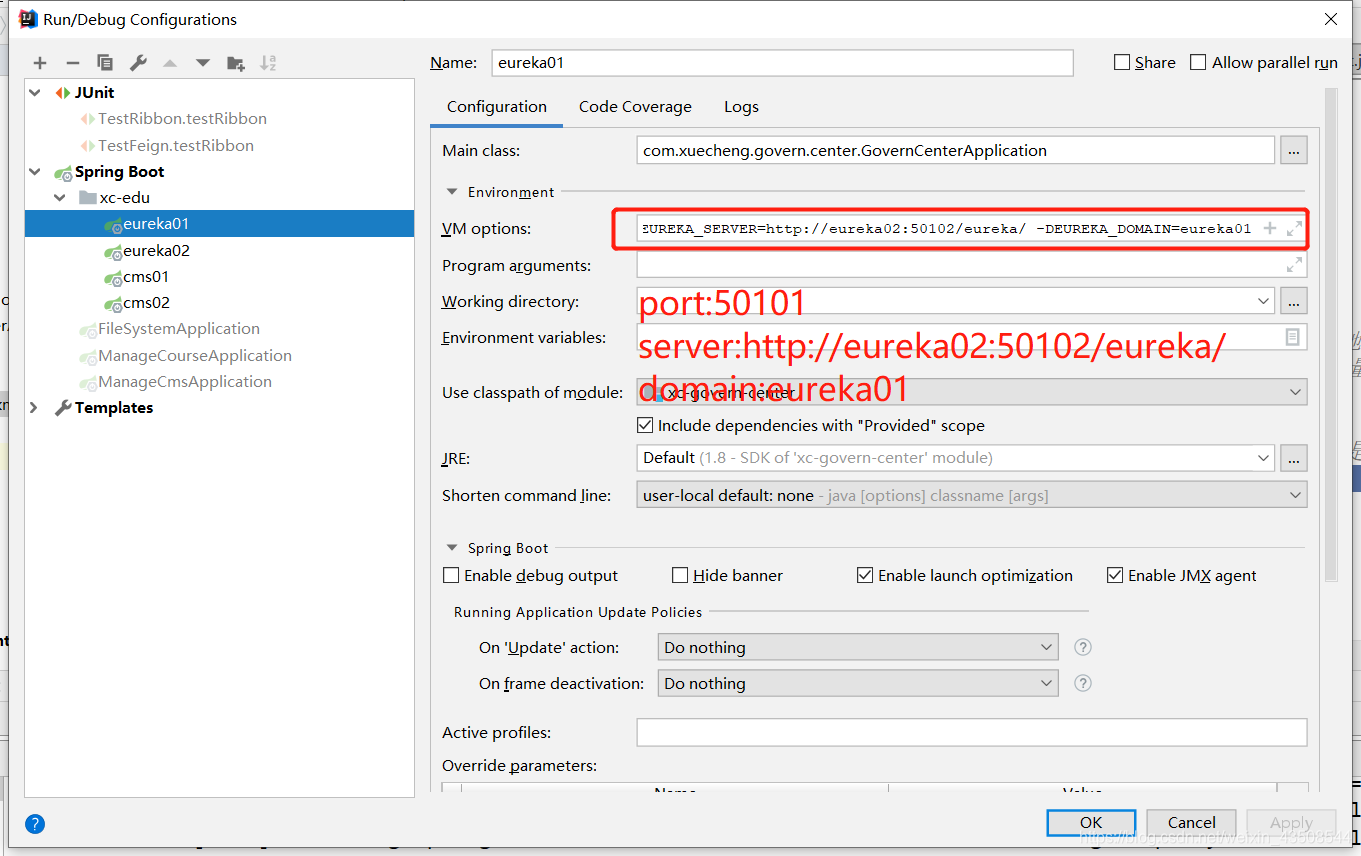1361x856 pixels.
Task: Edit Environment variables list icon
Action: 1292,337
